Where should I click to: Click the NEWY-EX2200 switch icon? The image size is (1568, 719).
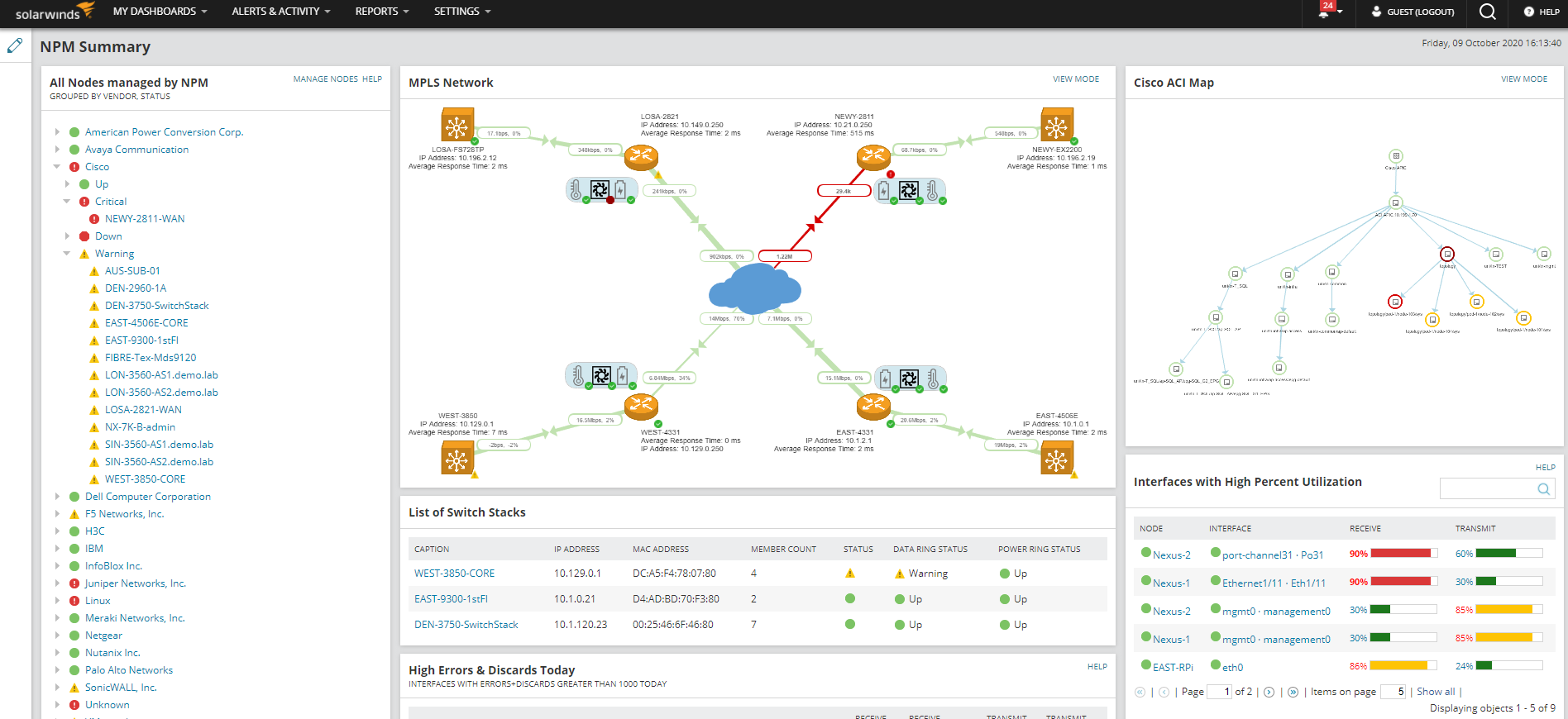[1056, 126]
